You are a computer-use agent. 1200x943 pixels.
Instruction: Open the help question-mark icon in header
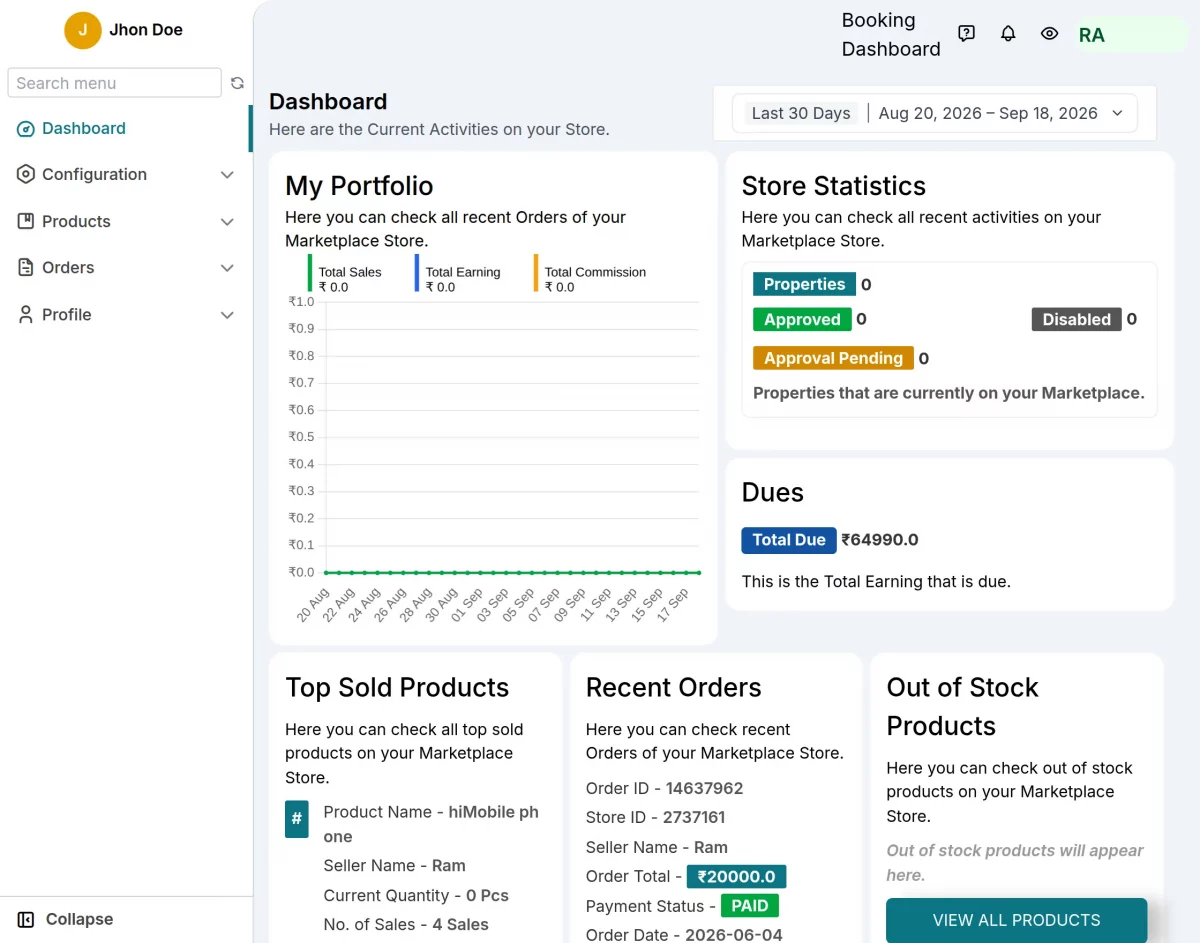[966, 33]
